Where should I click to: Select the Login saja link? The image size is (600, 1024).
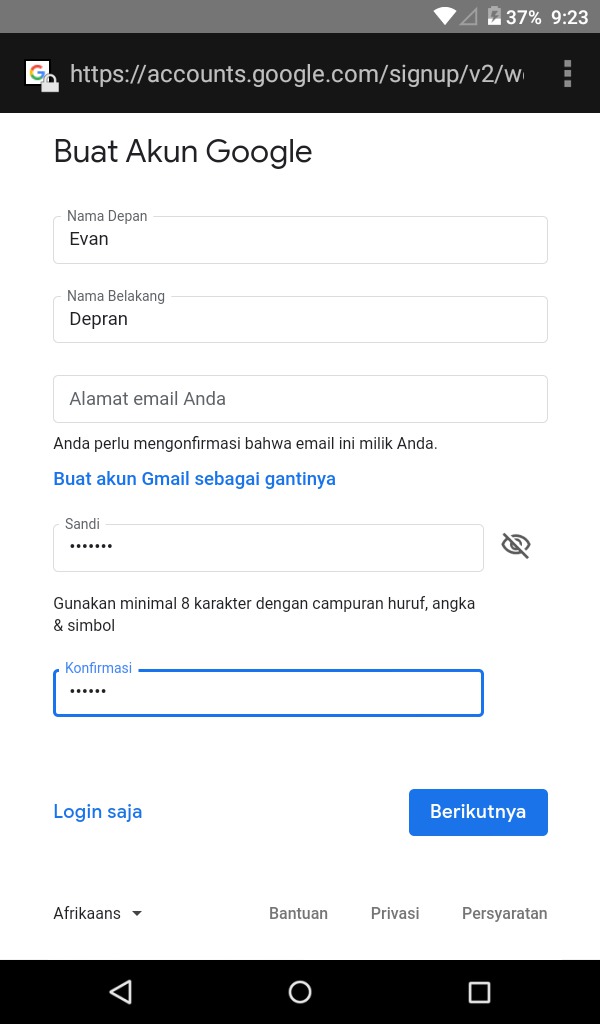[x=97, y=811]
